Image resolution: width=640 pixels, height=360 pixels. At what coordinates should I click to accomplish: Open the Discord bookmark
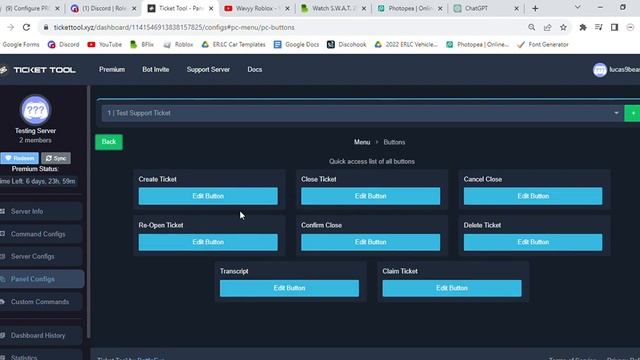tap(64, 44)
